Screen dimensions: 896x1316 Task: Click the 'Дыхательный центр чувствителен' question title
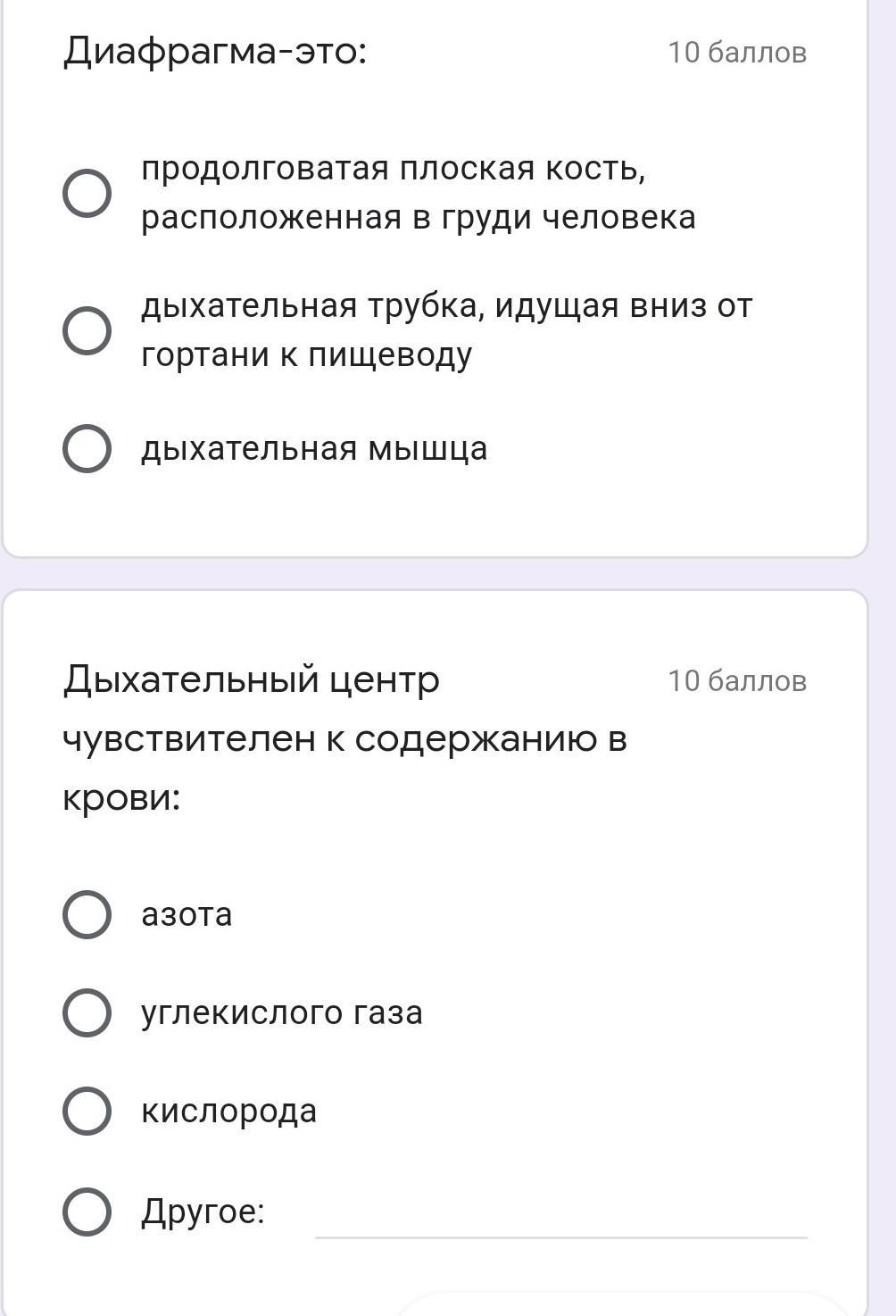344,737
